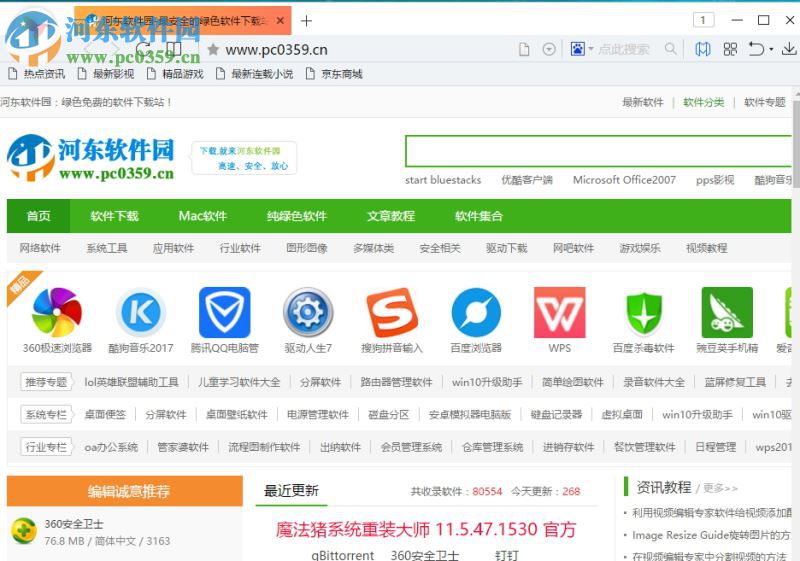Open the 豌豆荚手机精灵 icon
The image size is (800, 561).
click(x=727, y=312)
